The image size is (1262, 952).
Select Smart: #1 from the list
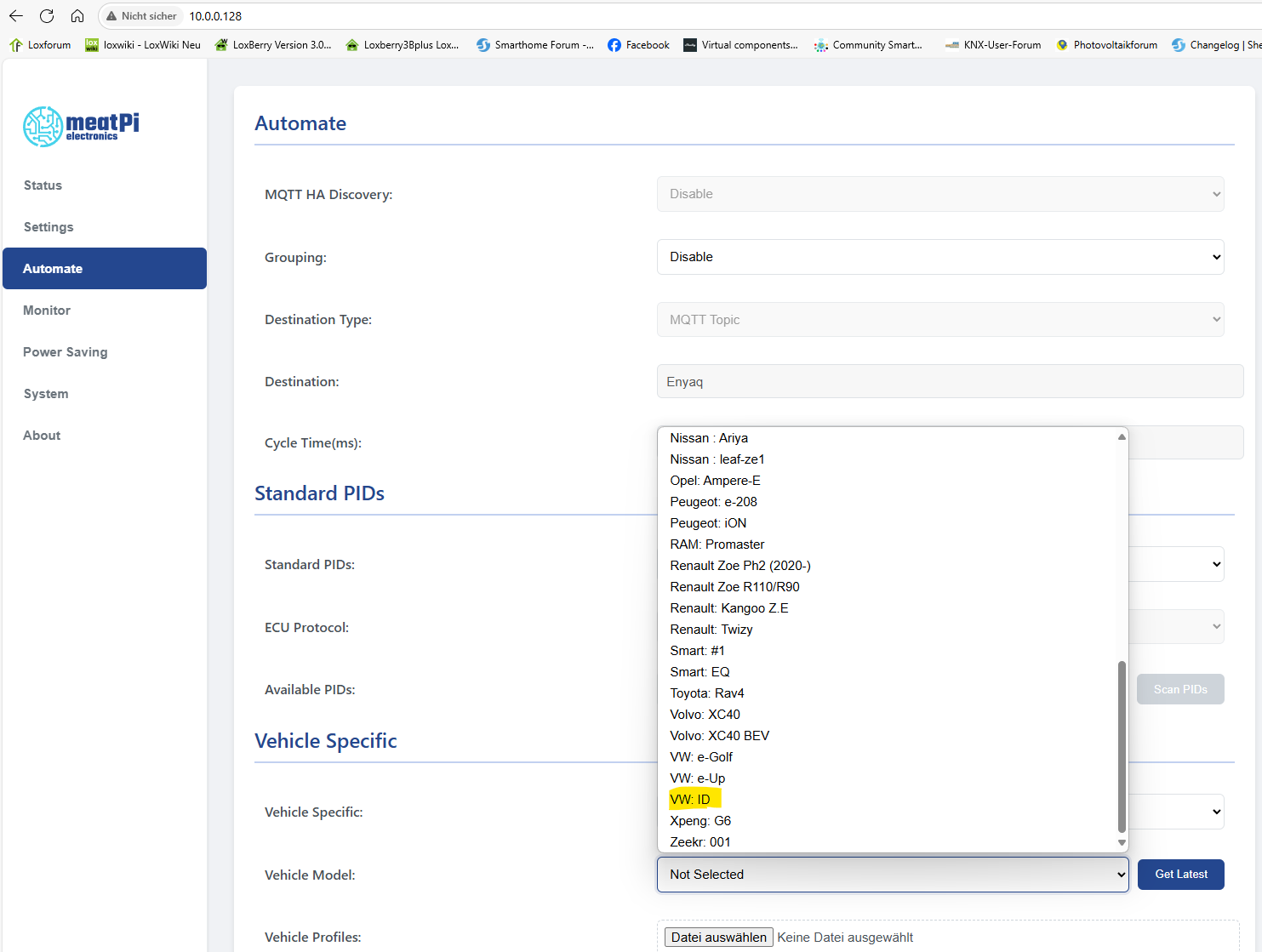tap(888, 651)
